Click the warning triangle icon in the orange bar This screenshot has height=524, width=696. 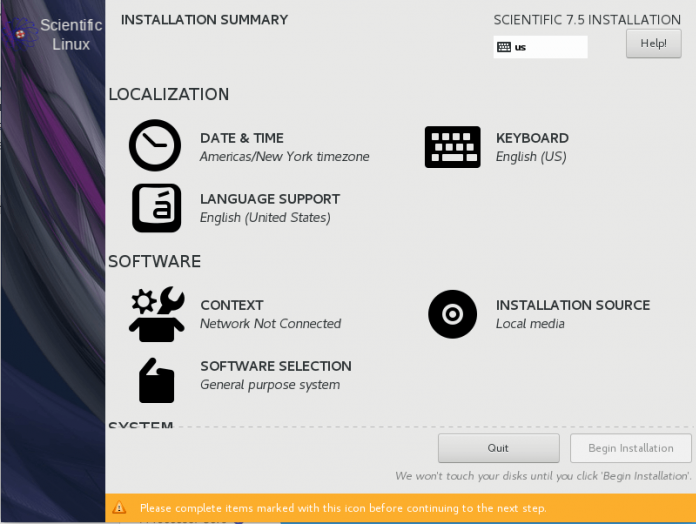[x=119, y=507]
